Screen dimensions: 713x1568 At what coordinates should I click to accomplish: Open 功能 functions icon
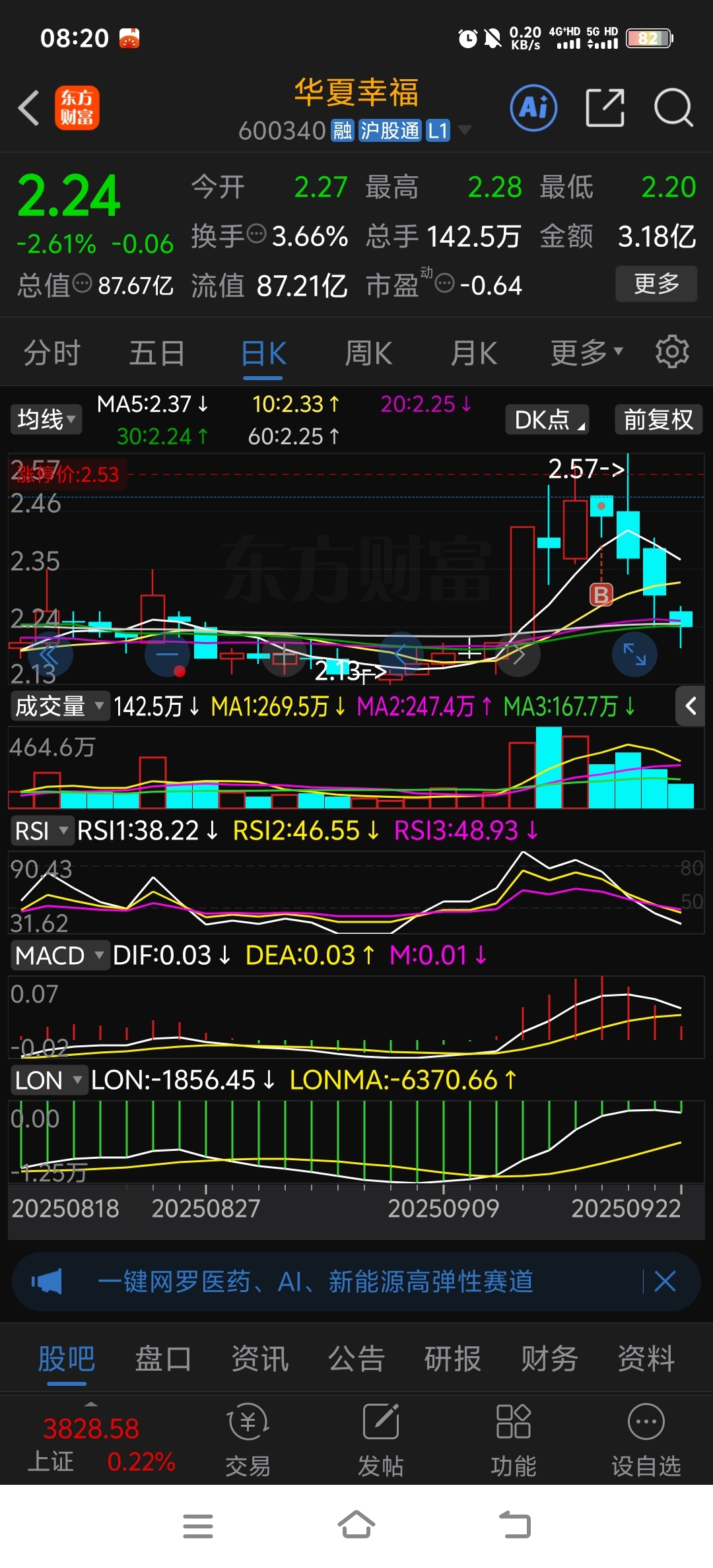514,1440
